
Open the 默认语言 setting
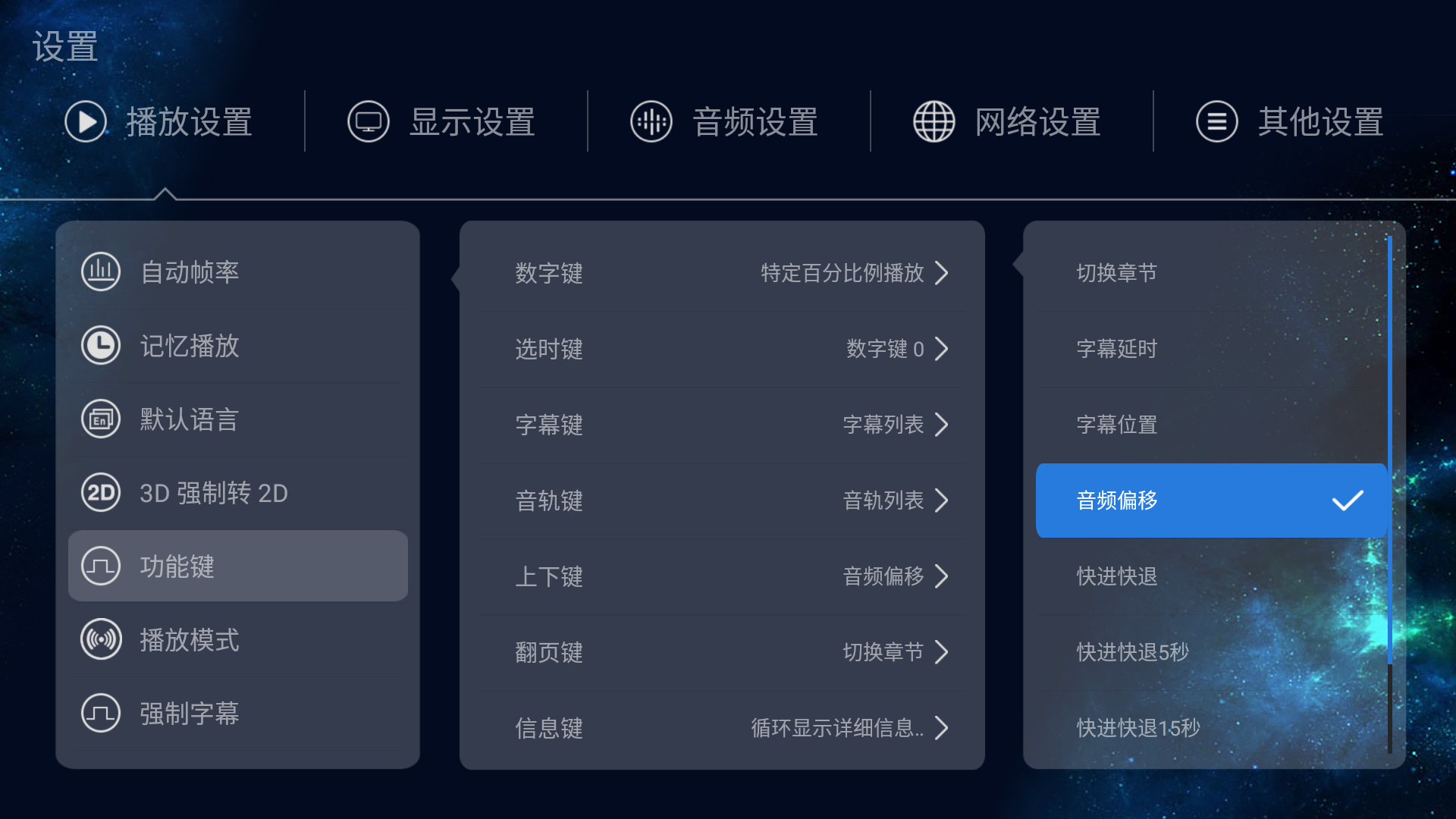tap(238, 419)
